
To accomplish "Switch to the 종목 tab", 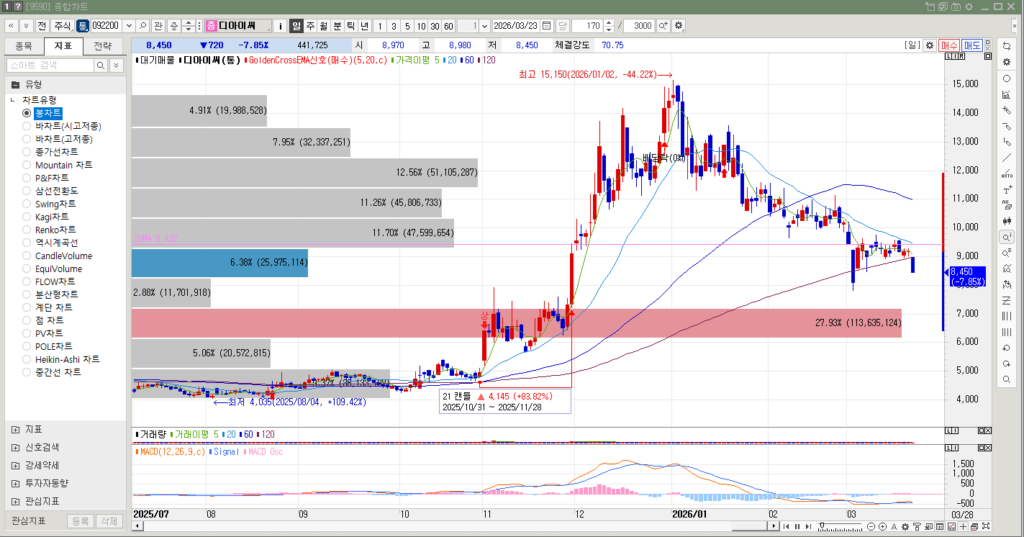I will [x=24, y=46].
